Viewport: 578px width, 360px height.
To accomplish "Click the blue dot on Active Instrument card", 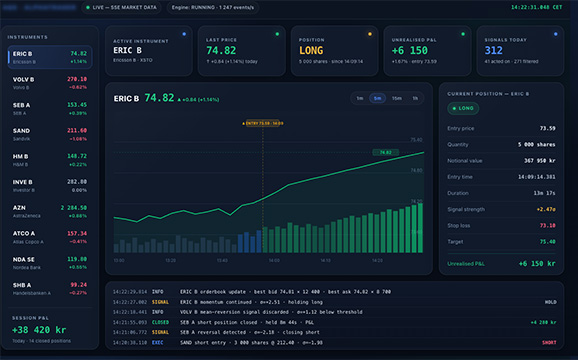I will 184,34.
